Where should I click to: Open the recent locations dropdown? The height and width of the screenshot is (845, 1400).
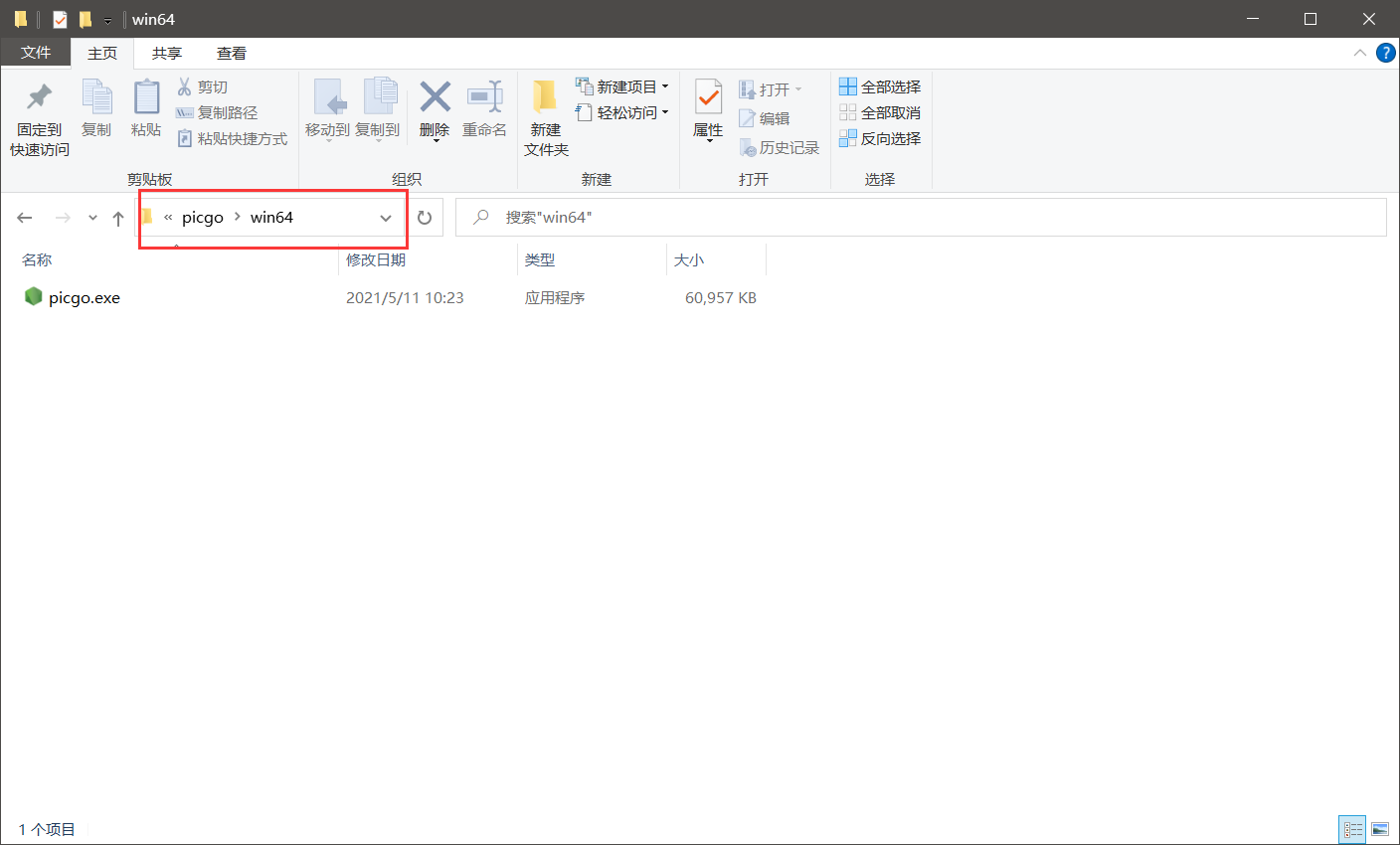tap(92, 218)
